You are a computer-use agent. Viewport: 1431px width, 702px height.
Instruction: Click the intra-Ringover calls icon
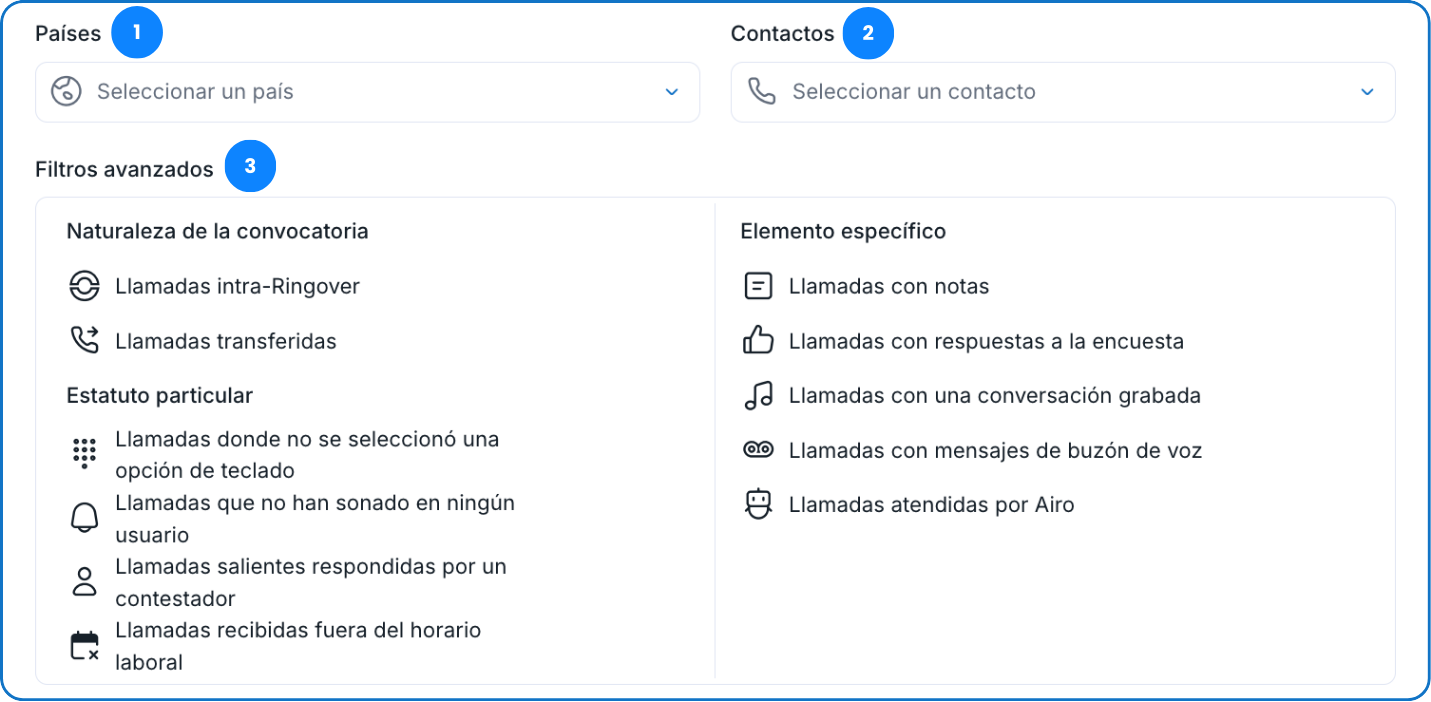(84, 286)
